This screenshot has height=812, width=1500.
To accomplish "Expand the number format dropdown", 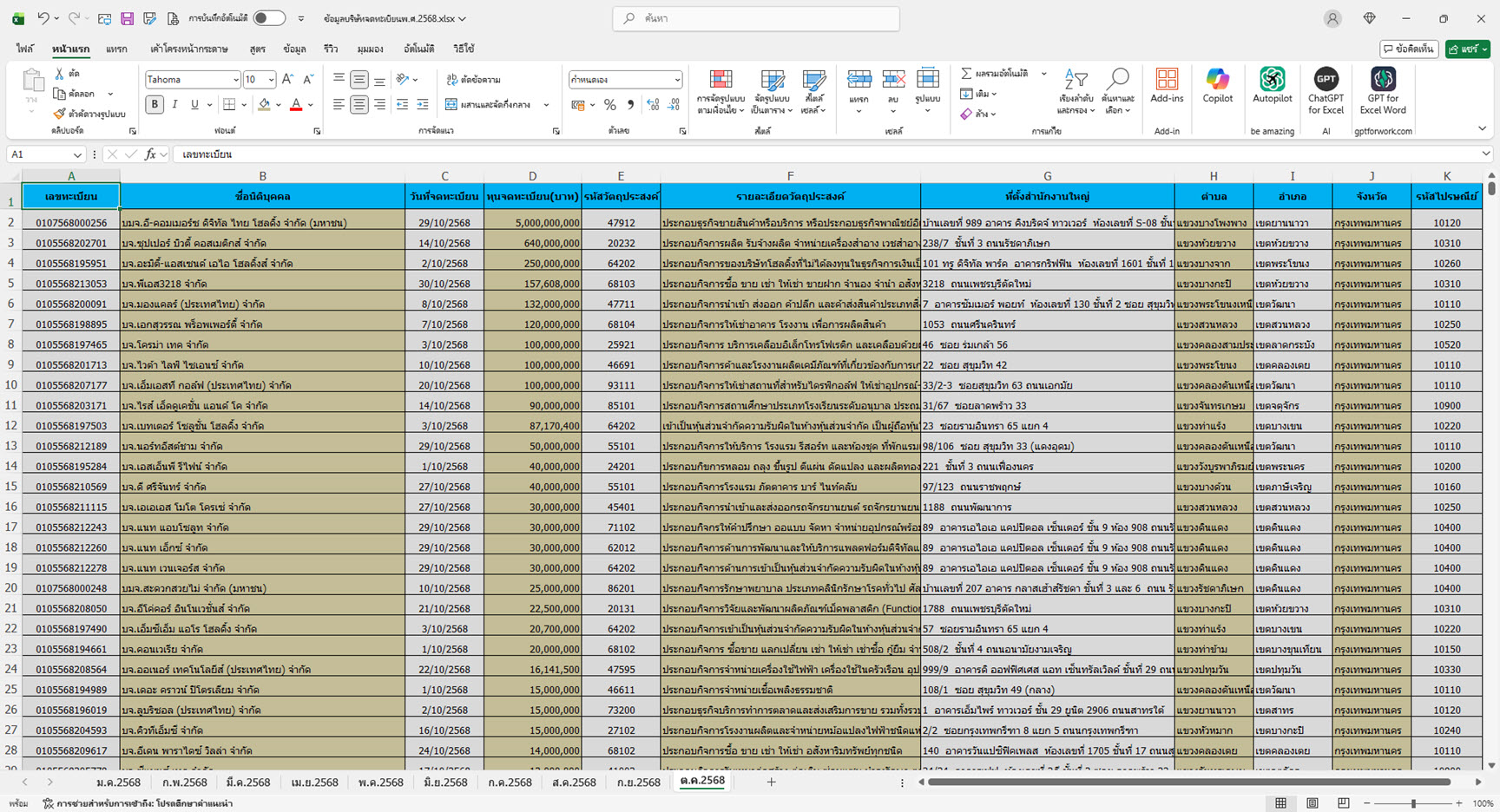I will pos(677,80).
